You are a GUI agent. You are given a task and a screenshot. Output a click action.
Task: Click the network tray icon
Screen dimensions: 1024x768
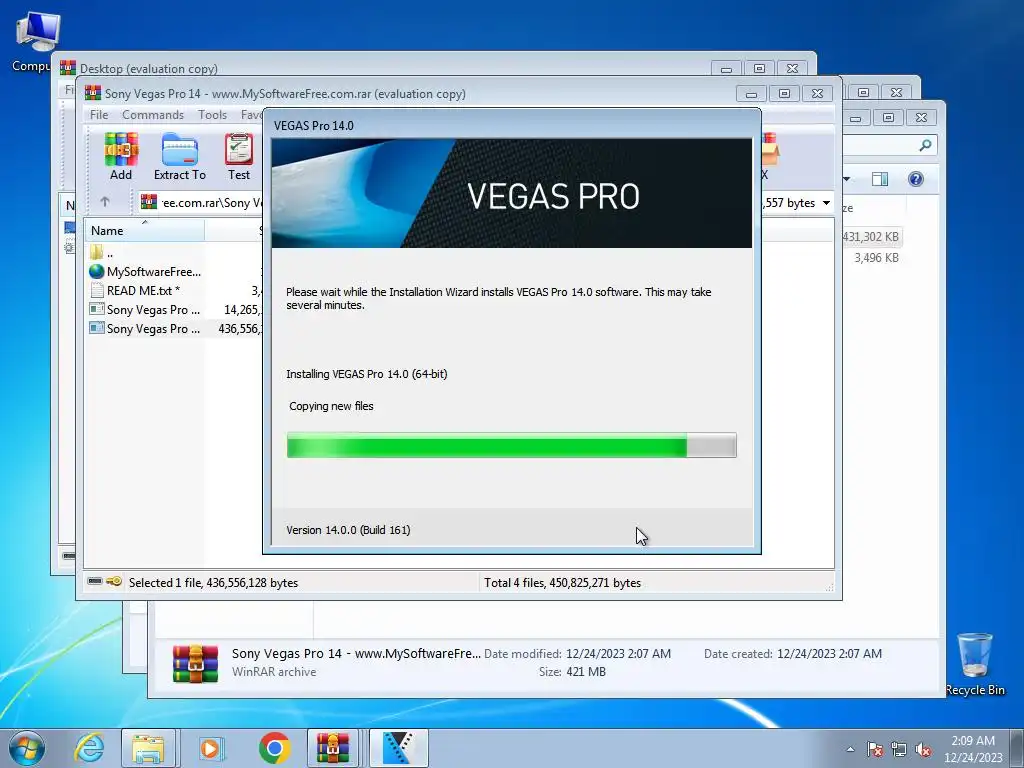click(899, 749)
